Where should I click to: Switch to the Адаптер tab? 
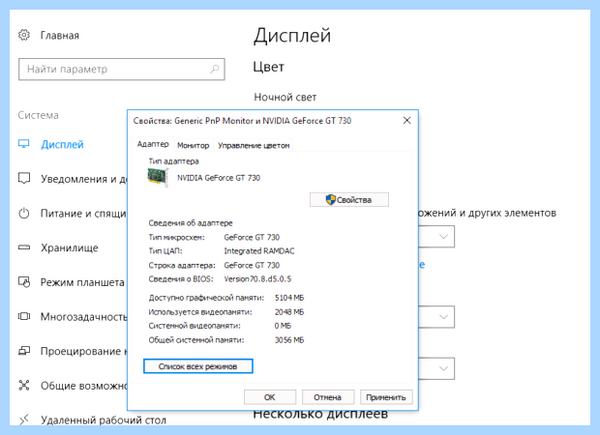(153, 144)
